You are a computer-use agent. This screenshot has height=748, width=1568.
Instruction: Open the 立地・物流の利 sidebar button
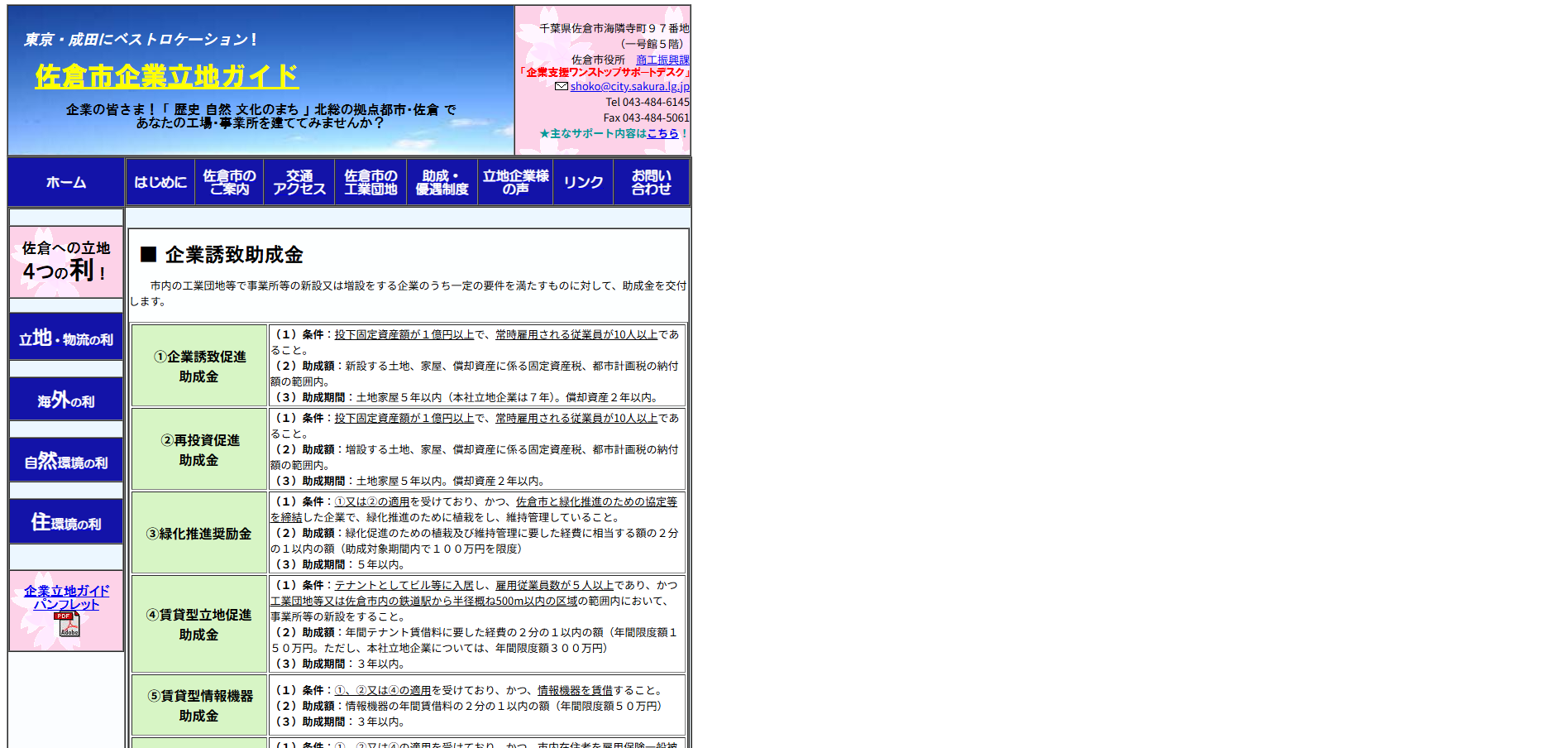(66, 337)
